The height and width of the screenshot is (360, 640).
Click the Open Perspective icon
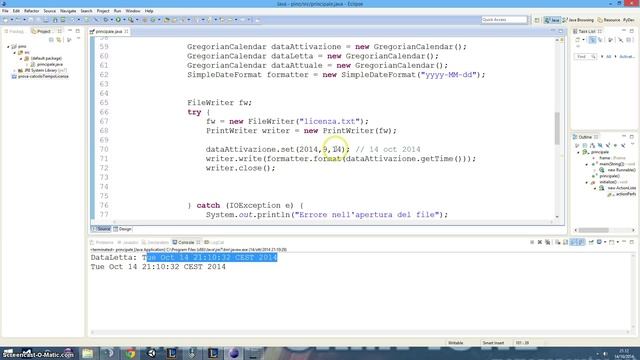537,20
